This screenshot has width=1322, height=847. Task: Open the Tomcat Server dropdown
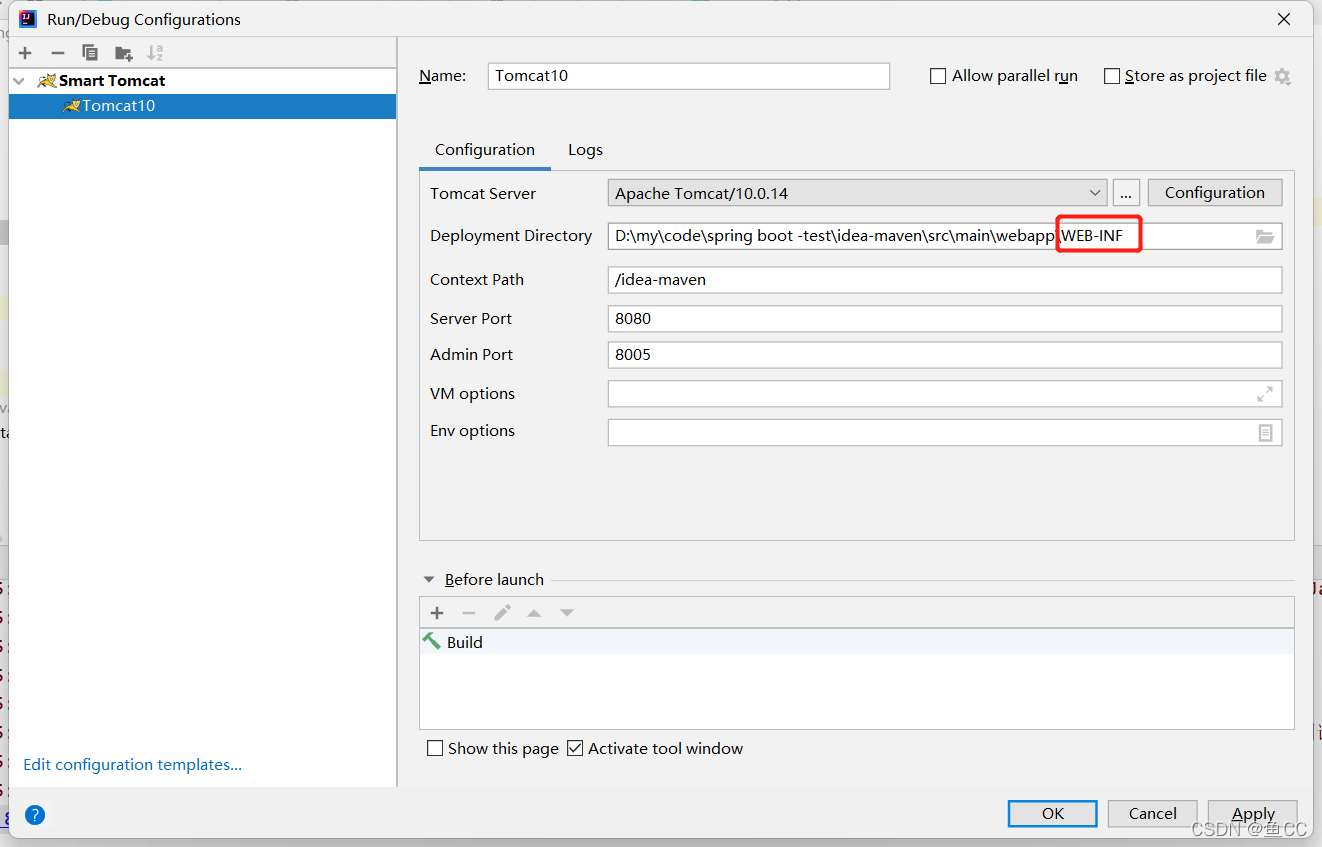pos(857,193)
